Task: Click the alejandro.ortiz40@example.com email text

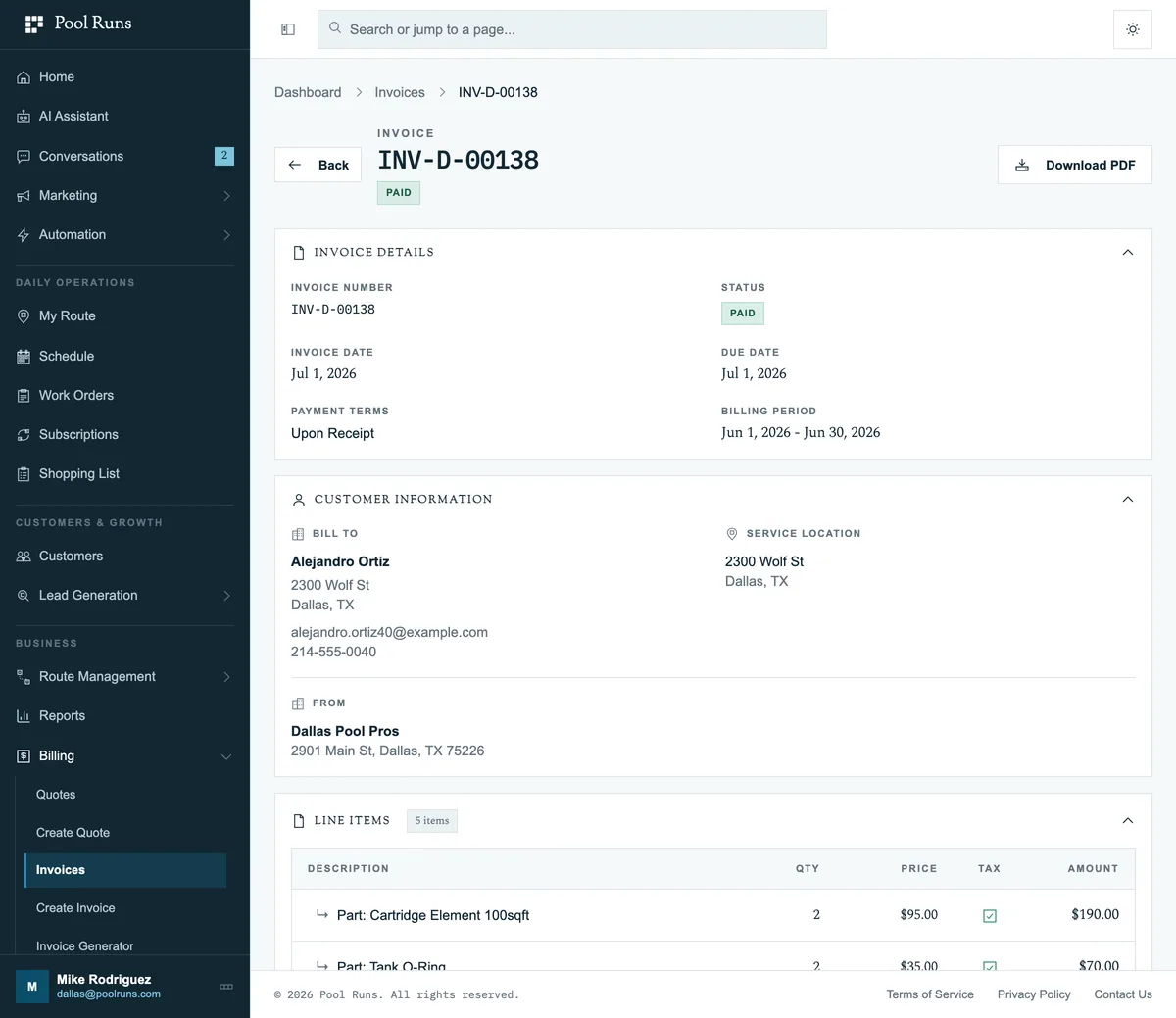Action: (x=389, y=633)
